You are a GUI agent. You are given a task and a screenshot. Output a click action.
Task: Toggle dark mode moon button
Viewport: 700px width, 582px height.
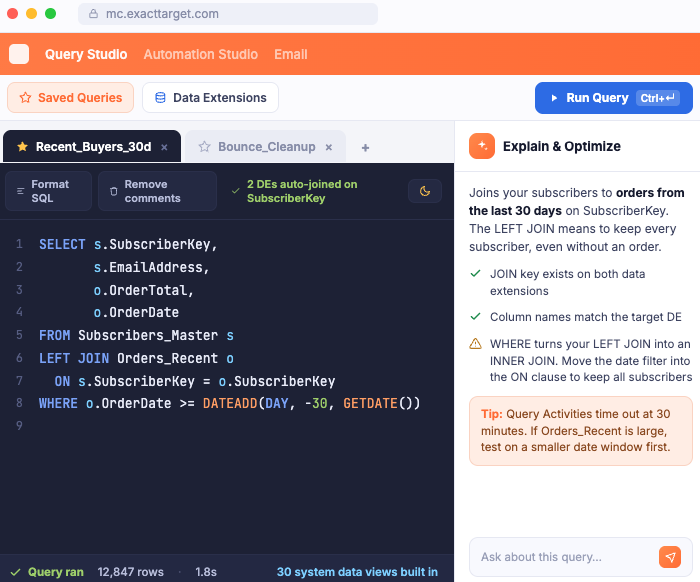(x=425, y=191)
